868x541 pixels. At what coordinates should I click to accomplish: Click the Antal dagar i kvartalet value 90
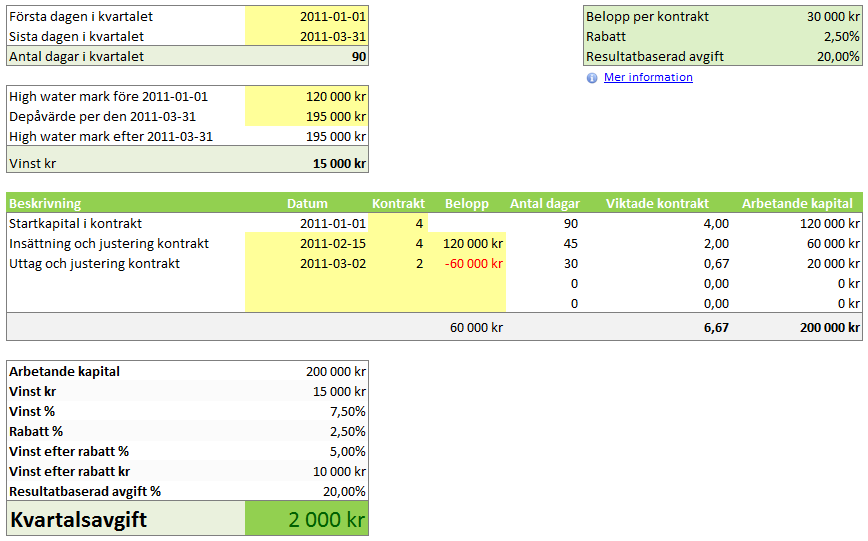pos(359,56)
